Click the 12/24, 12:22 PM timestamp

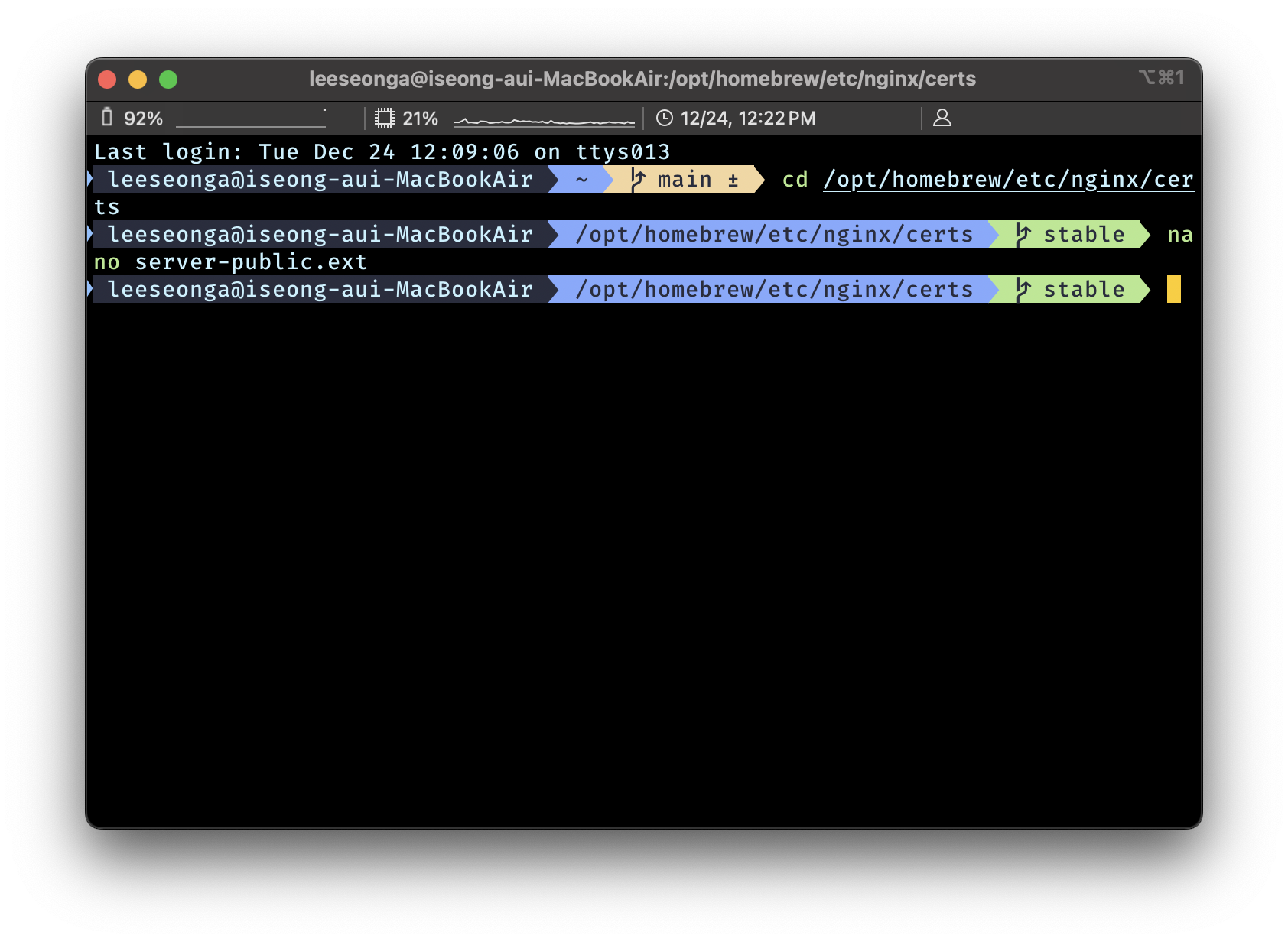coord(748,119)
